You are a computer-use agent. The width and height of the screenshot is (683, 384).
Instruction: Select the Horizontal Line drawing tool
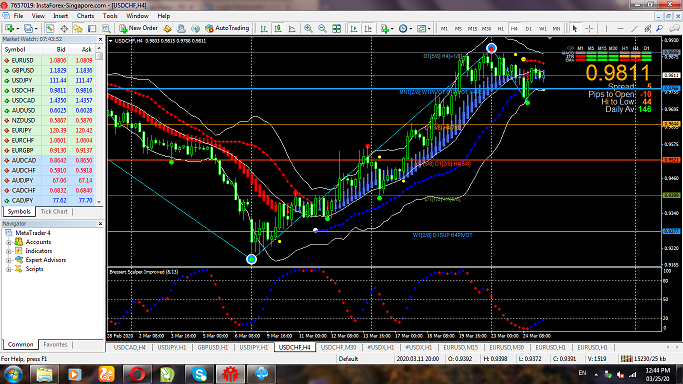point(620,28)
